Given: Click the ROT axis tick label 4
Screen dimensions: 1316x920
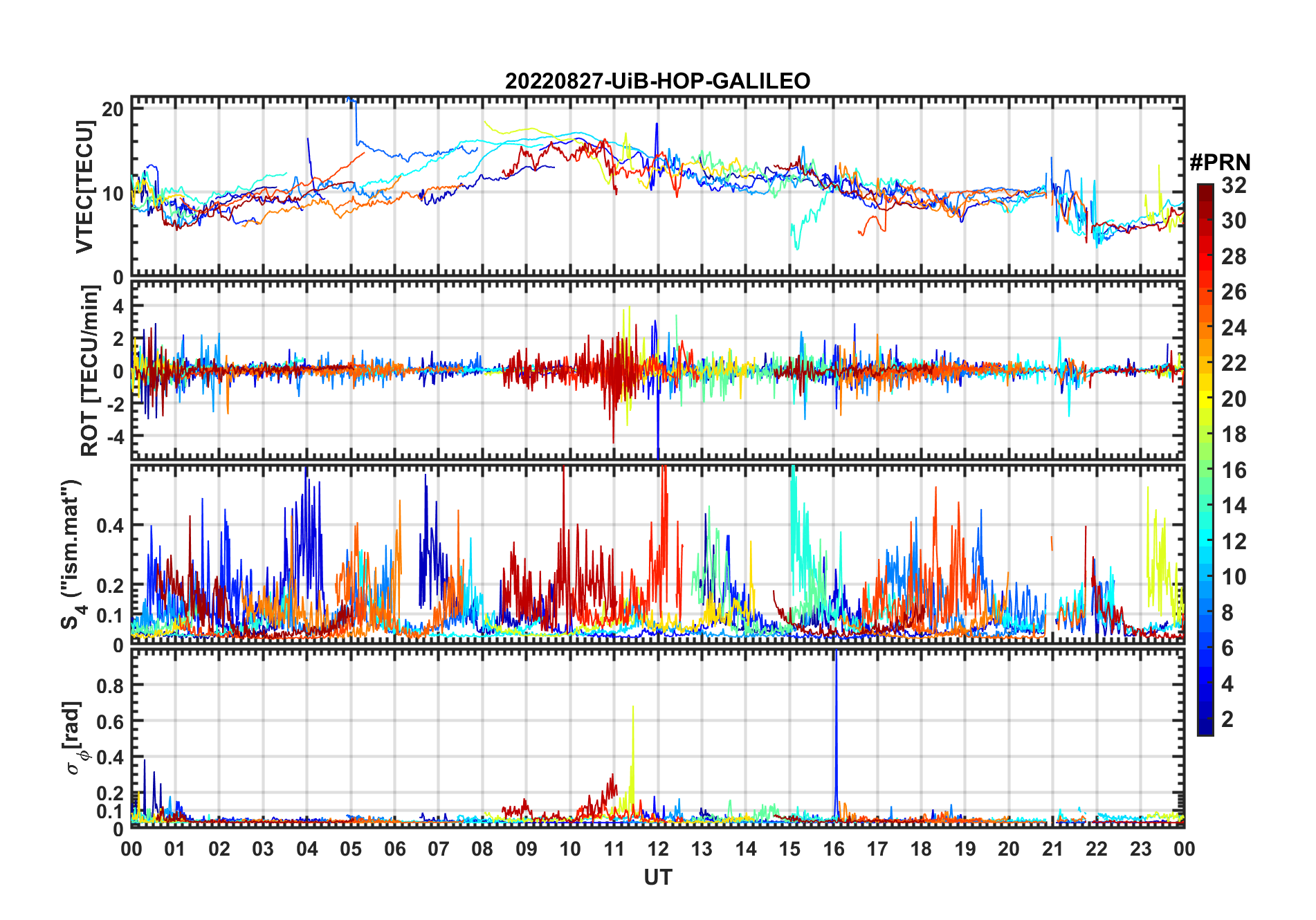Looking at the screenshot, I should 118,306.
